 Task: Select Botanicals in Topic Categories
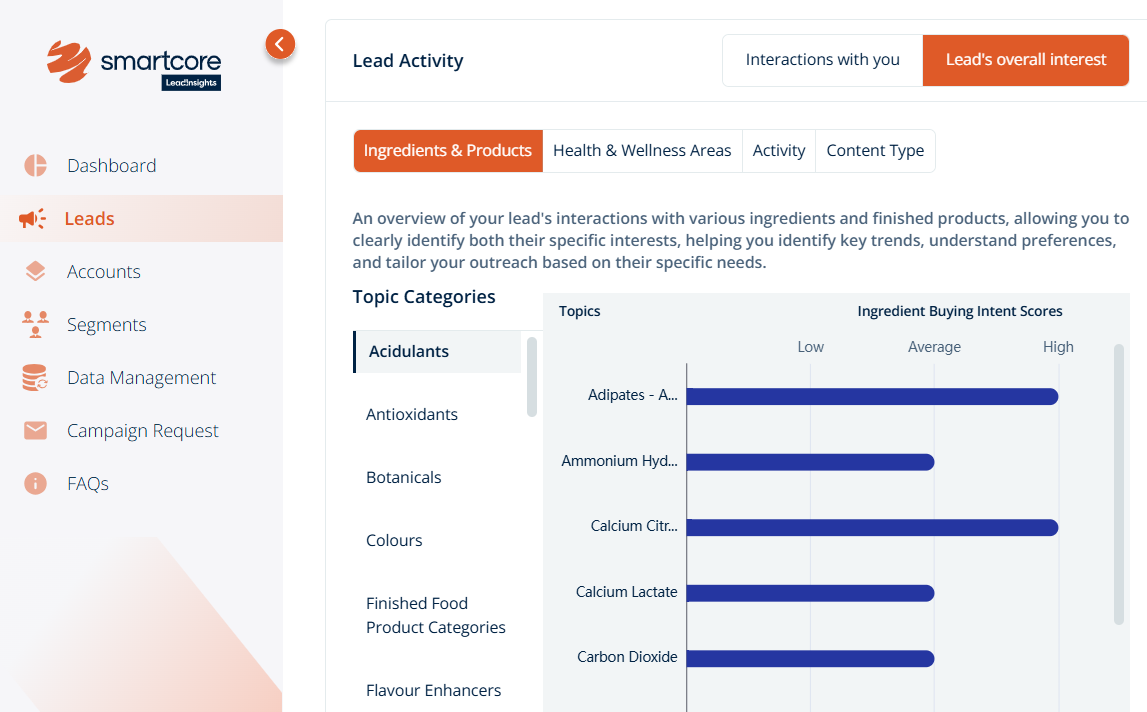[x=404, y=477]
